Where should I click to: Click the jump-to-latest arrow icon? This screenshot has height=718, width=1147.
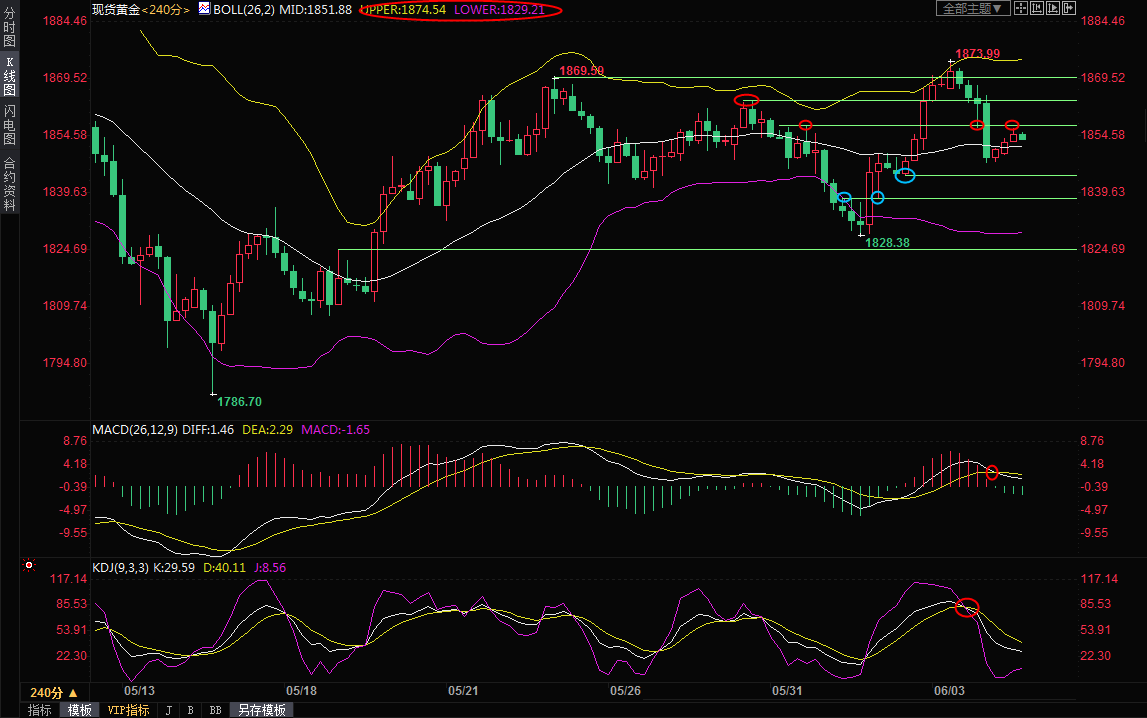coord(1069,8)
